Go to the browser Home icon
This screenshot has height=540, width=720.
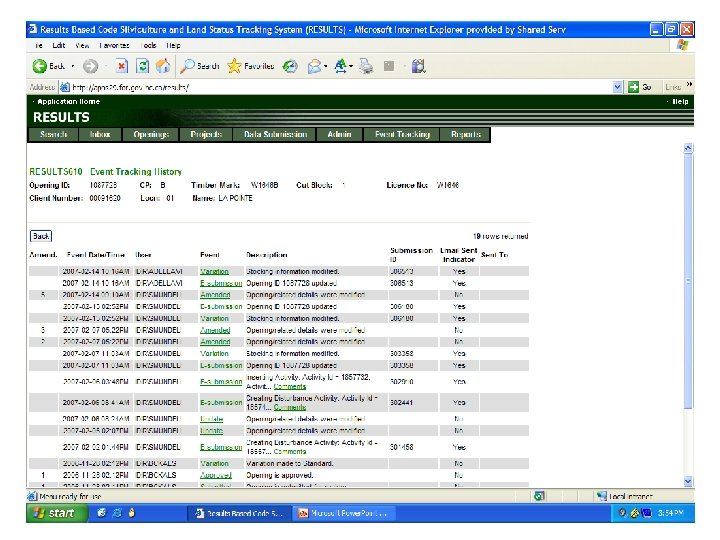pyautogui.click(x=163, y=66)
